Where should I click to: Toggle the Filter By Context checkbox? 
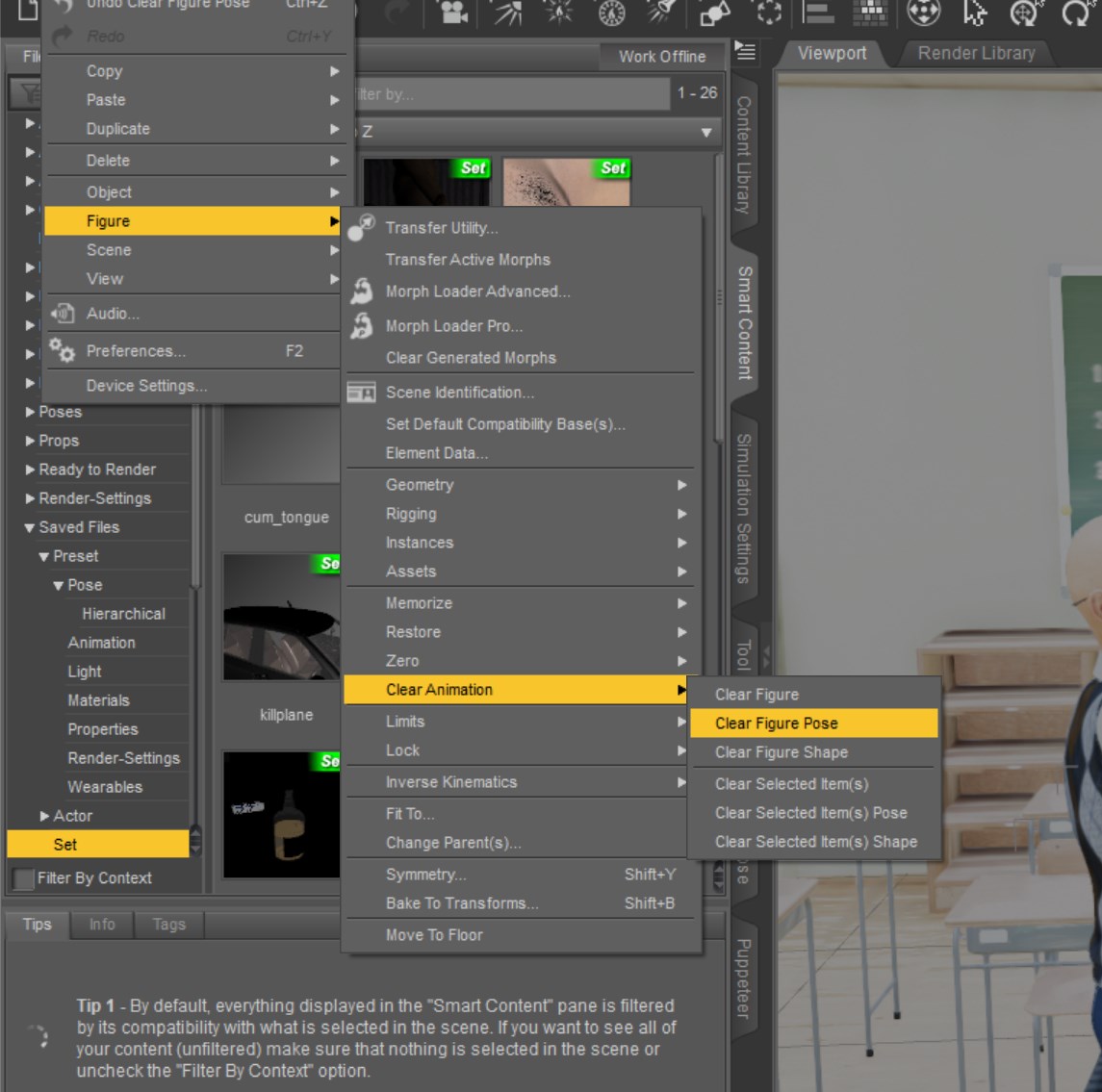[x=23, y=878]
